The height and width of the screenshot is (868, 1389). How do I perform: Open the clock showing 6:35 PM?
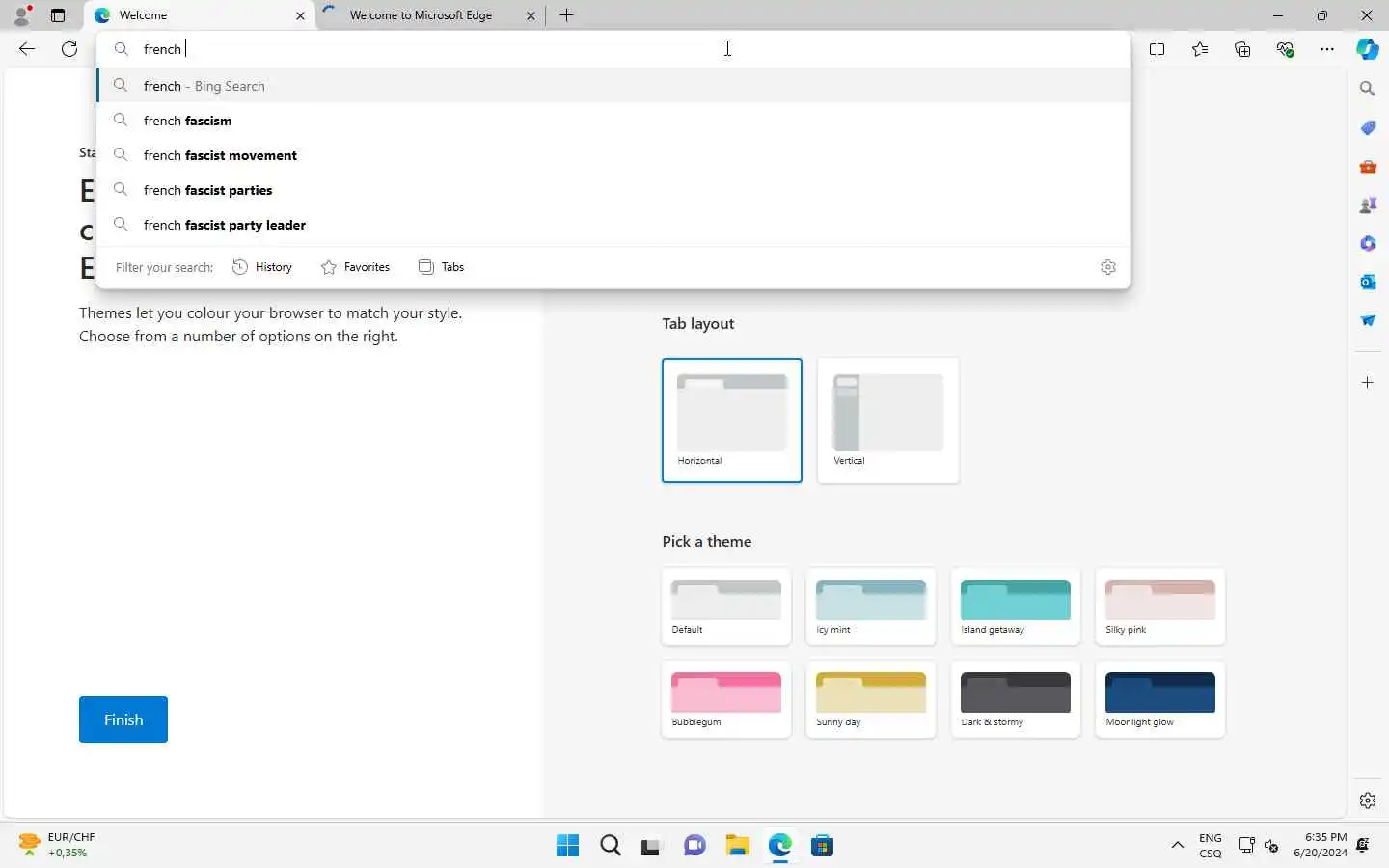pos(1320,845)
